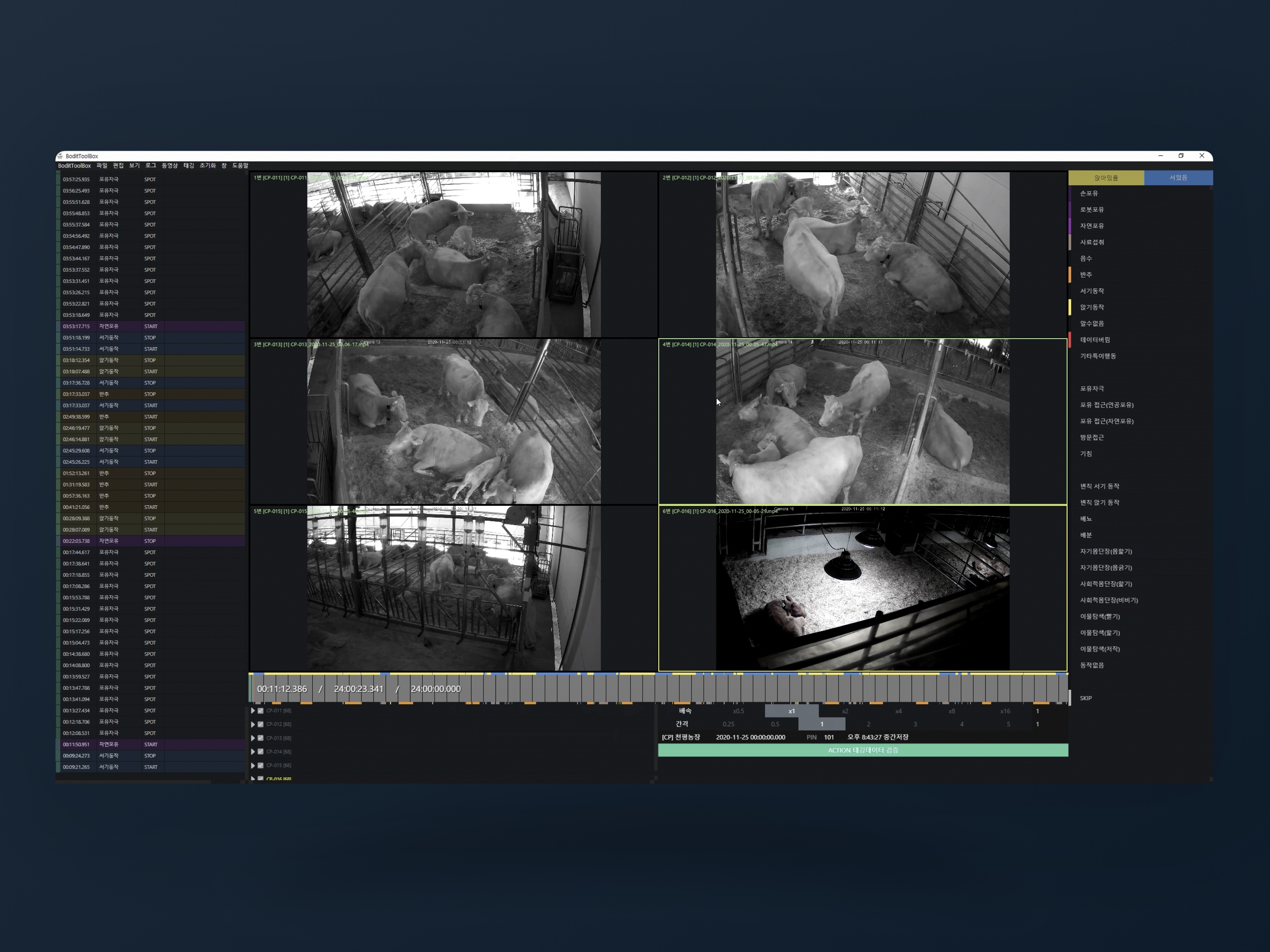Select the 자연포유 tag action
Screen dimensions: 1270x952
click(1091, 226)
